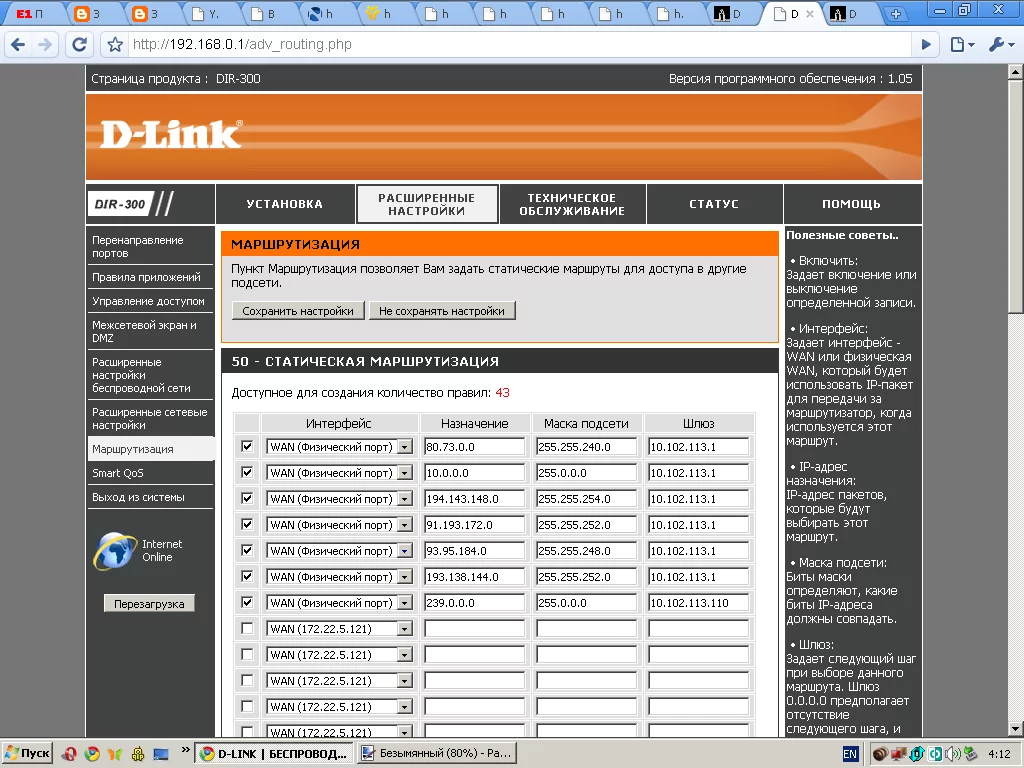The height and width of the screenshot is (768, 1024).
Task: Open interface dropdown for 93.95.184.0 route
Action: [340, 551]
